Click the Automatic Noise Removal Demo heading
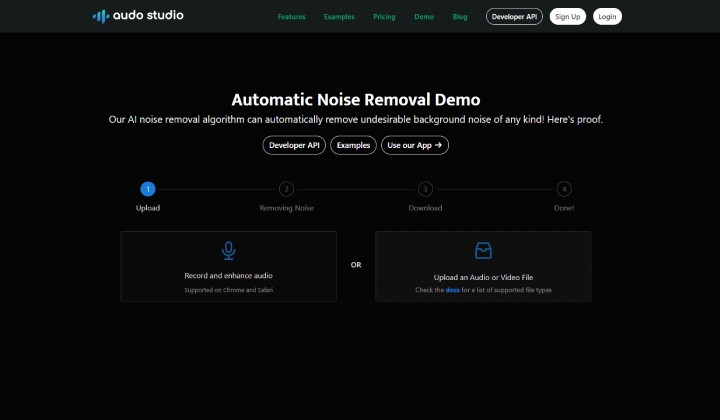This screenshot has width=720, height=420. [356, 100]
